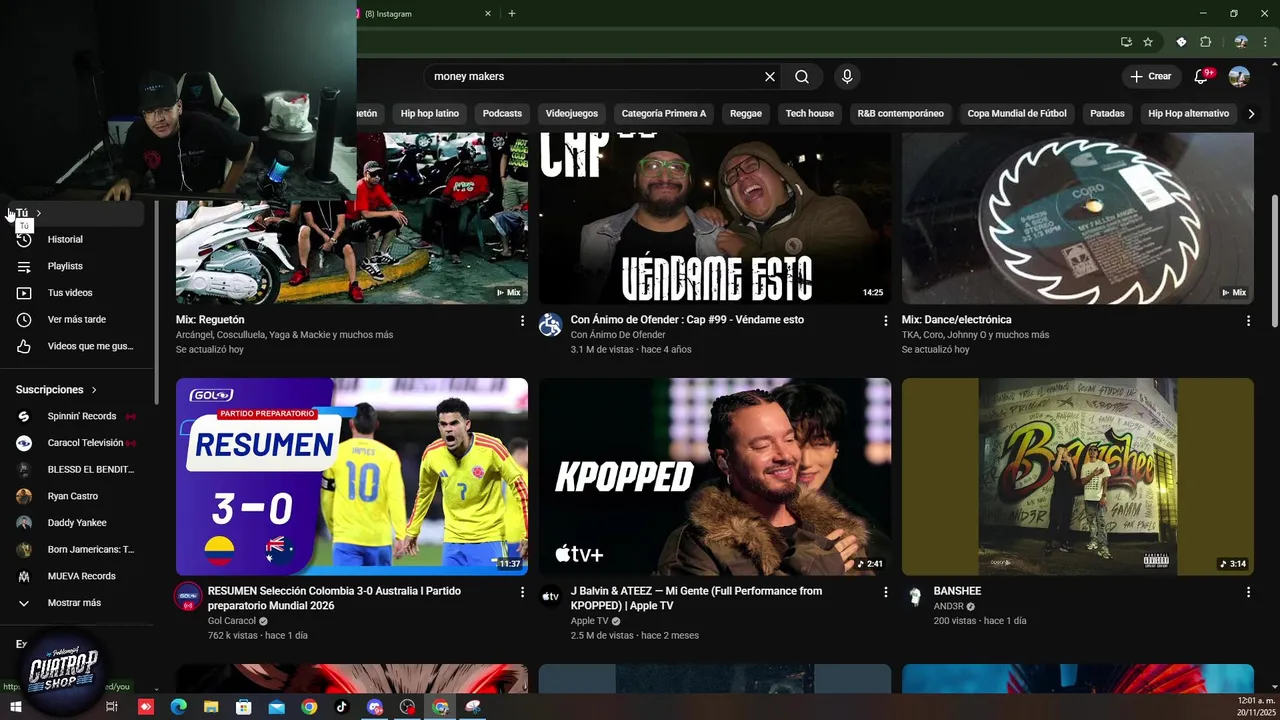Expand Mostrar más in subscriptions
Screen dimensions: 1280x720
click(x=74, y=603)
